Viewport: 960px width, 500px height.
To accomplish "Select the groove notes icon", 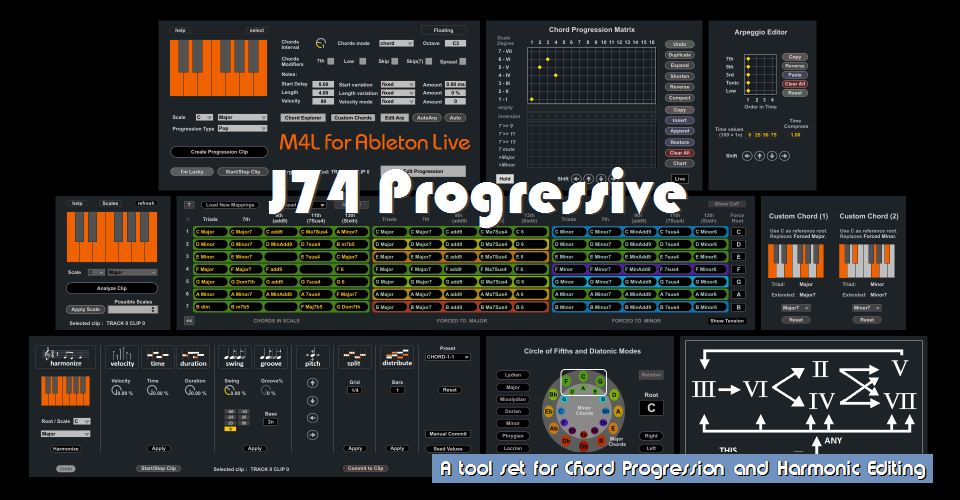I will point(271,357).
